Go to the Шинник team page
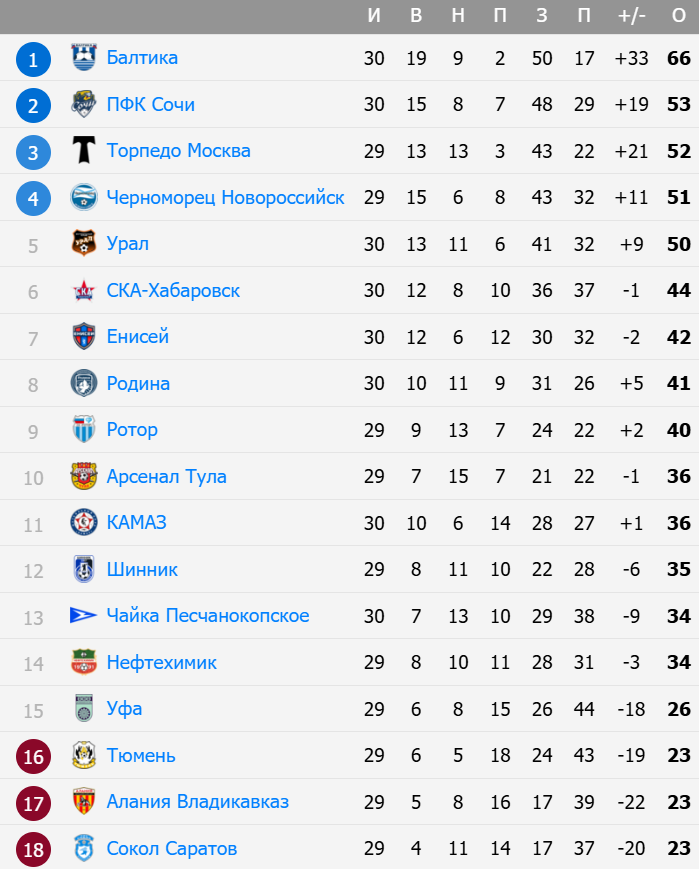This screenshot has height=869, width=699. pyautogui.click(x=142, y=569)
